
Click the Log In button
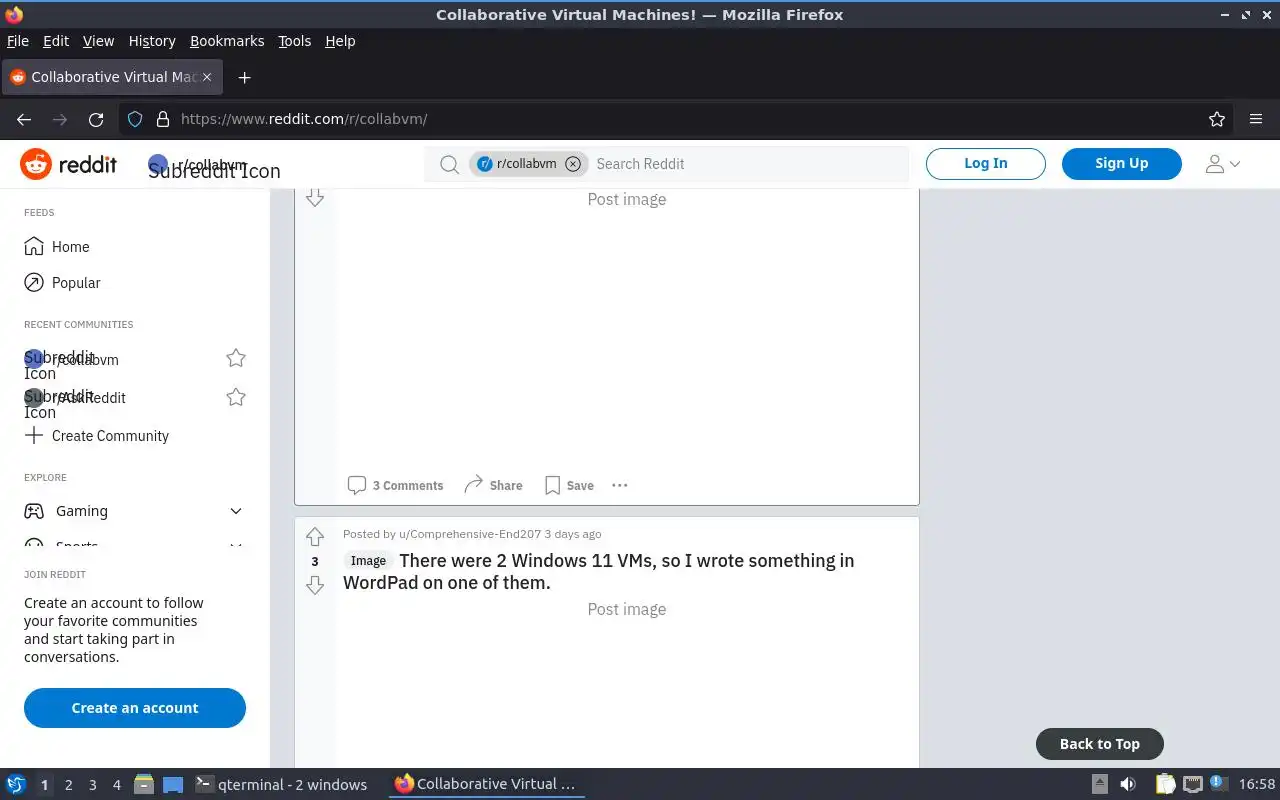point(986,163)
